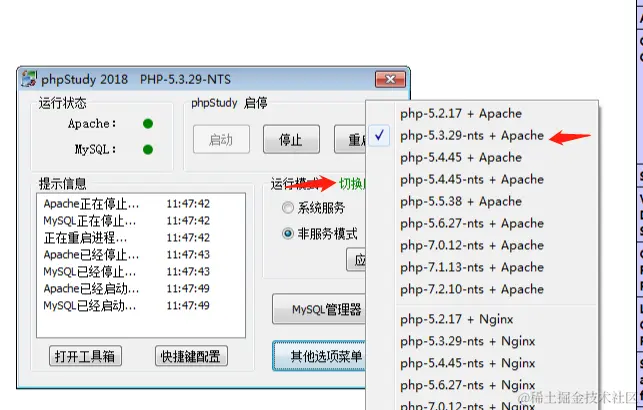The width and height of the screenshot is (643, 410).
Task: Click 快捷键配置 button
Action: pos(191,356)
